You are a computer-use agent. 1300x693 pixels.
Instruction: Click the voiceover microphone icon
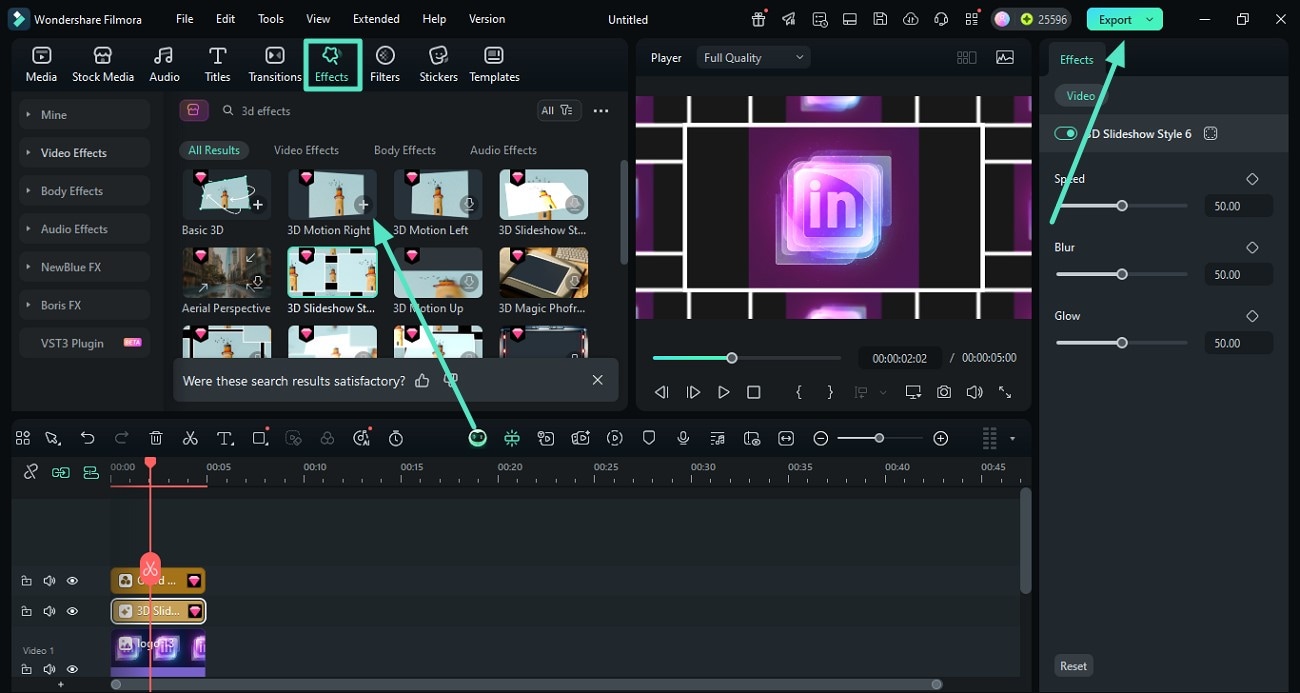(x=683, y=438)
